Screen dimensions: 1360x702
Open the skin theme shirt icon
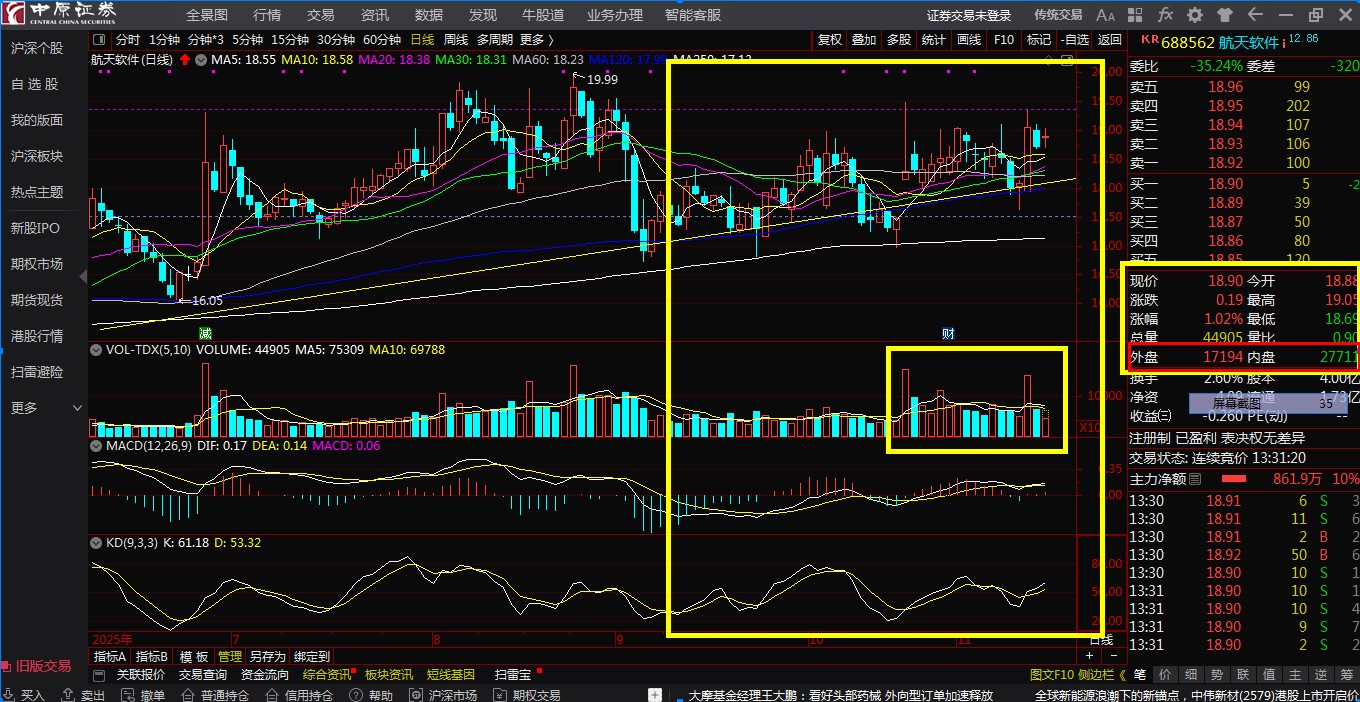tap(1225, 15)
